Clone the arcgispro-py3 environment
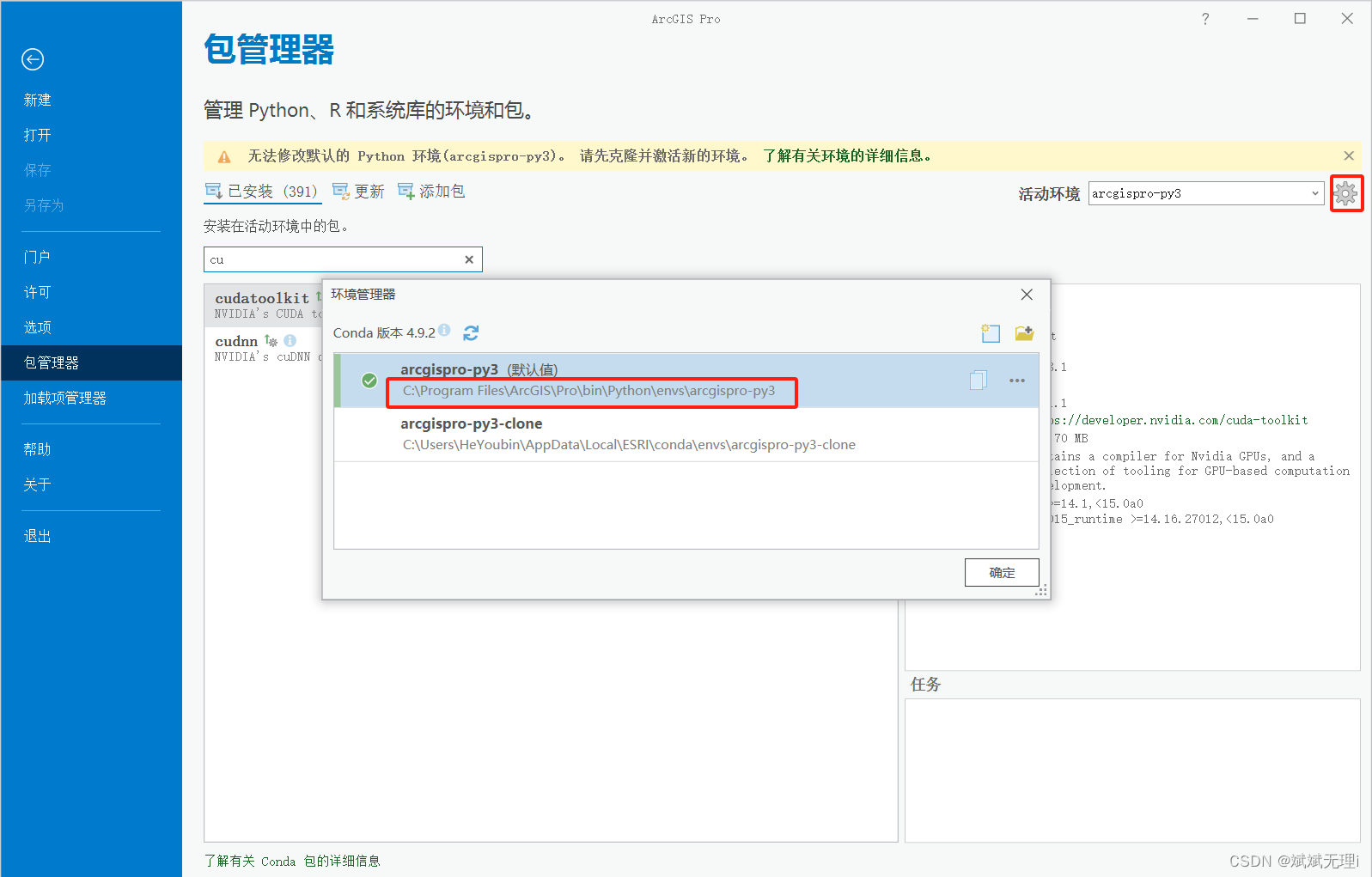This screenshot has width=1372, height=877. pyautogui.click(x=978, y=380)
